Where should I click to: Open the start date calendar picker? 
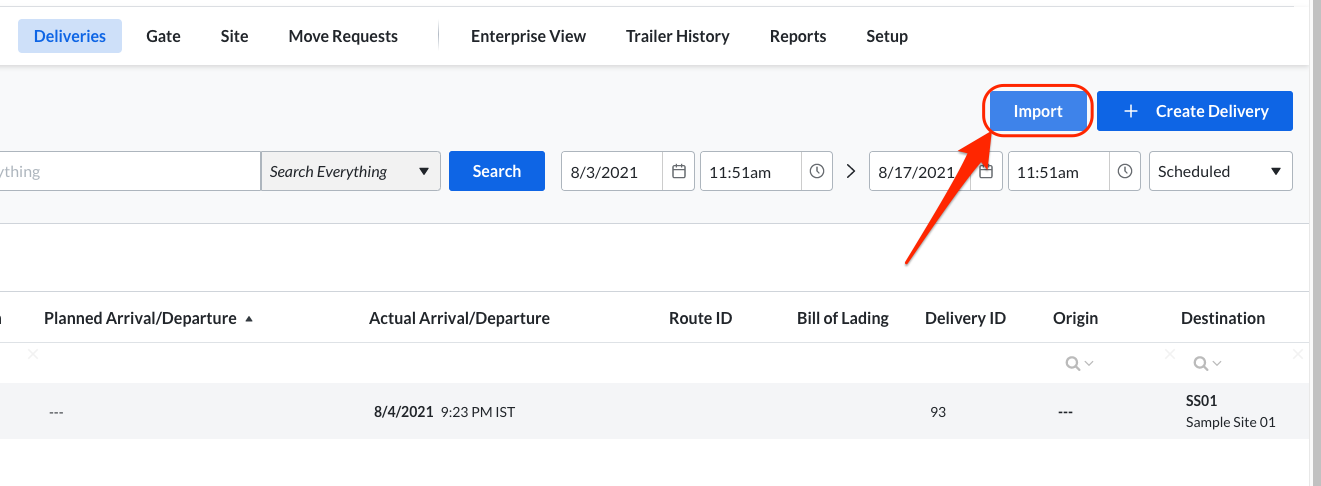click(679, 172)
